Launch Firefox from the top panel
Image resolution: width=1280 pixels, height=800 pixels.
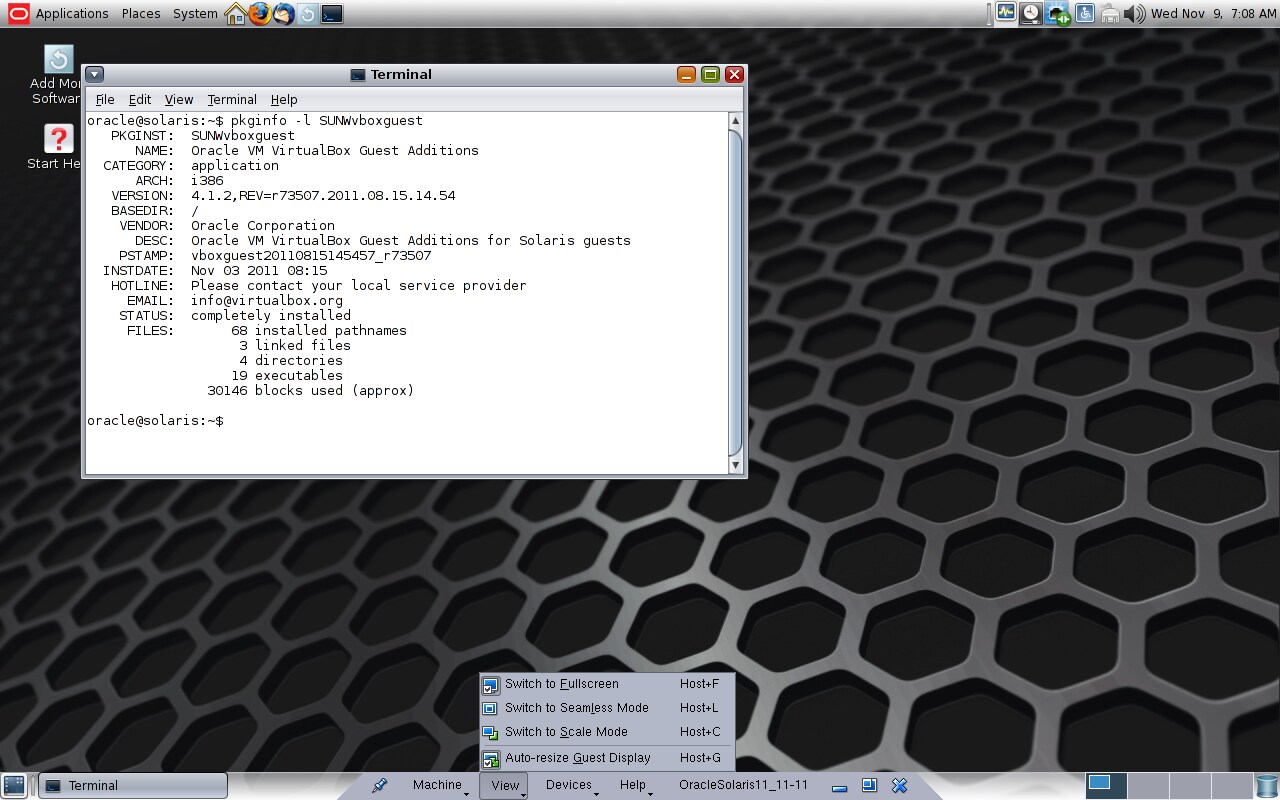point(260,14)
